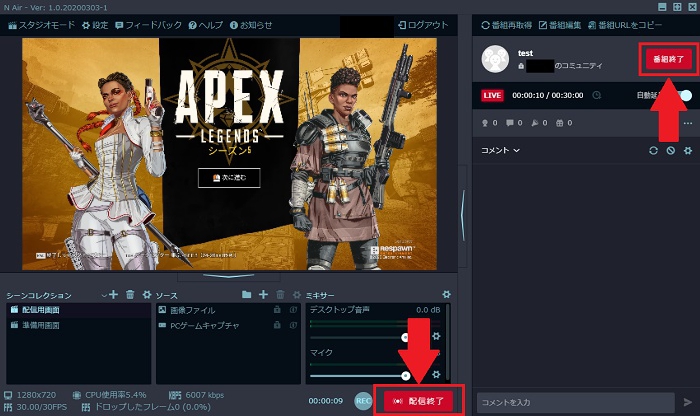Toggle visibility of 画像ファイル source
Screen dimensions: 700x416
pos(293,310)
